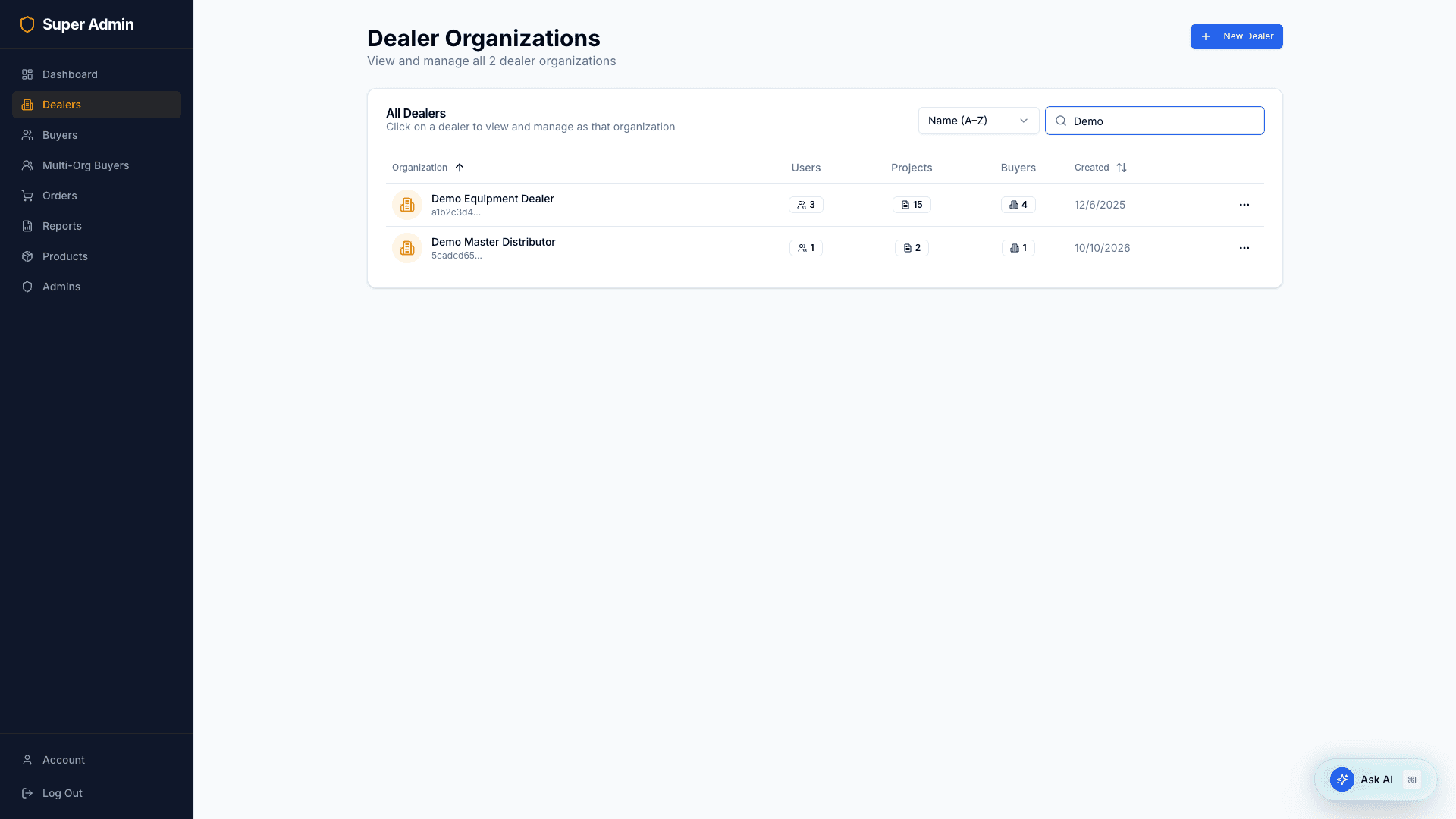Open Multi-Org Buyers page
Viewport: 1456px width, 819px height.
pyautogui.click(x=96, y=165)
